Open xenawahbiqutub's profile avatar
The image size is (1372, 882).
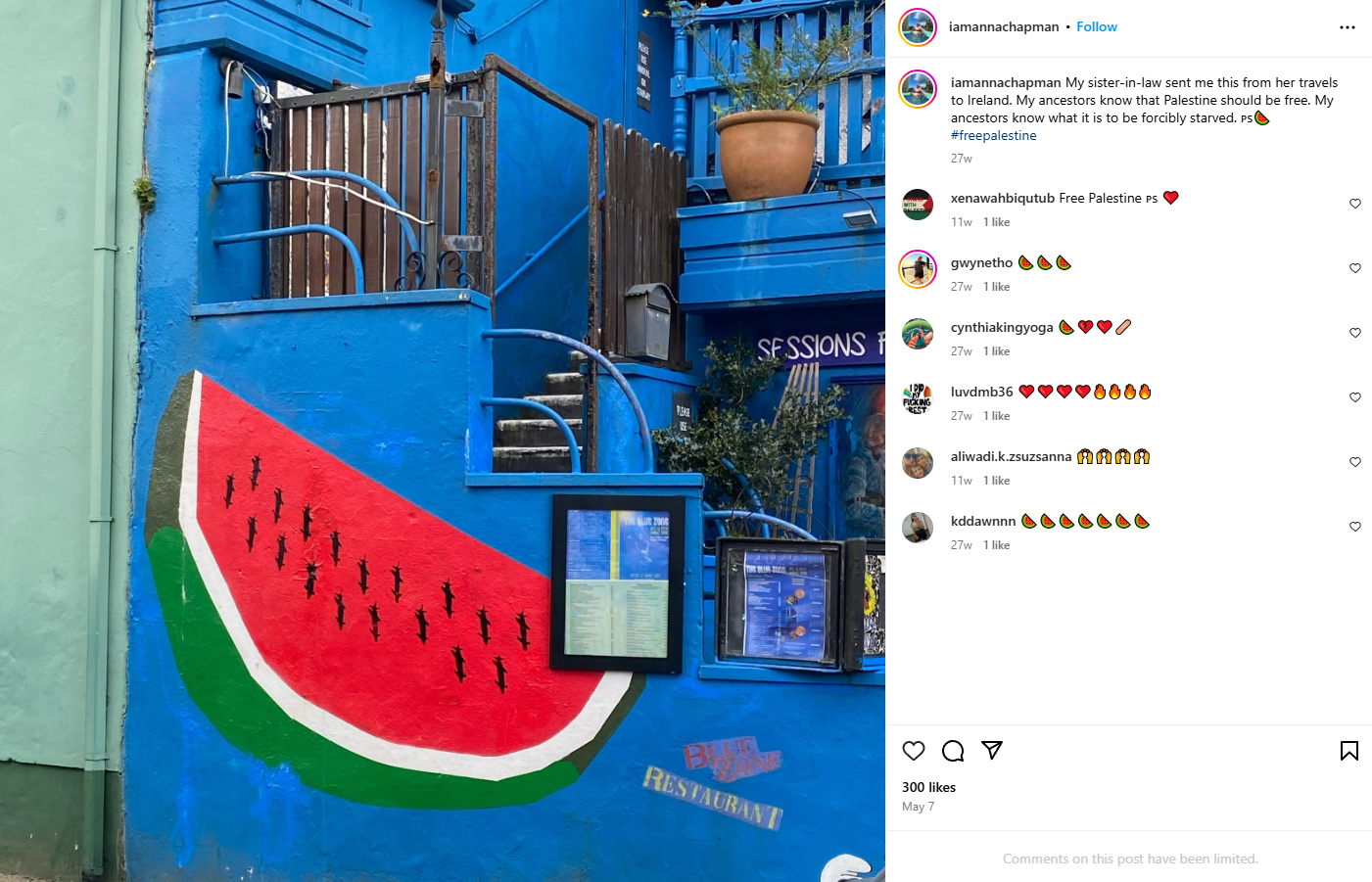pos(918,205)
